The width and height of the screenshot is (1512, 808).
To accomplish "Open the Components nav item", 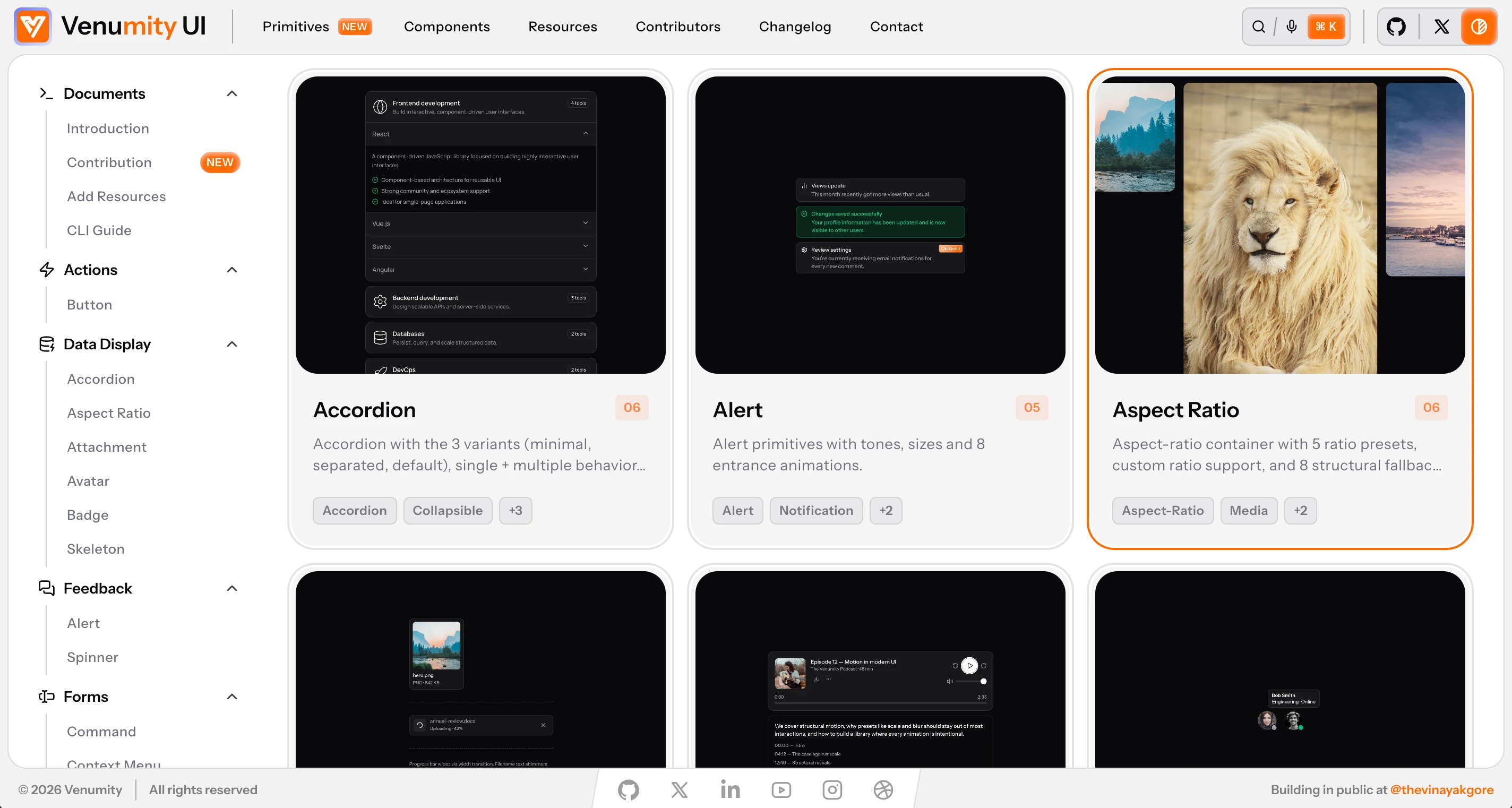I will click(x=446, y=27).
